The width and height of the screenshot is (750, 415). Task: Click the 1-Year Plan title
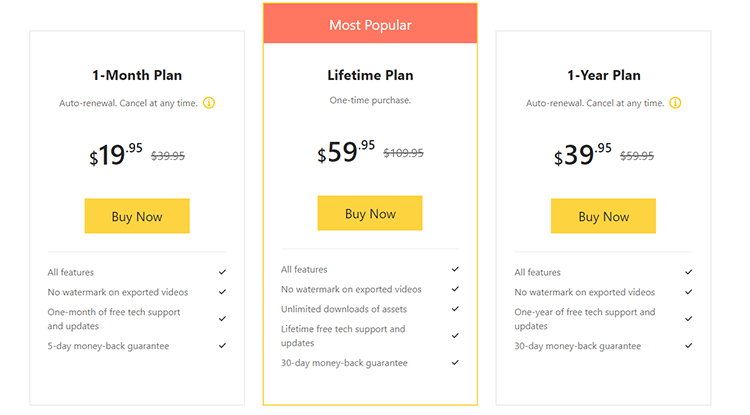click(x=603, y=75)
